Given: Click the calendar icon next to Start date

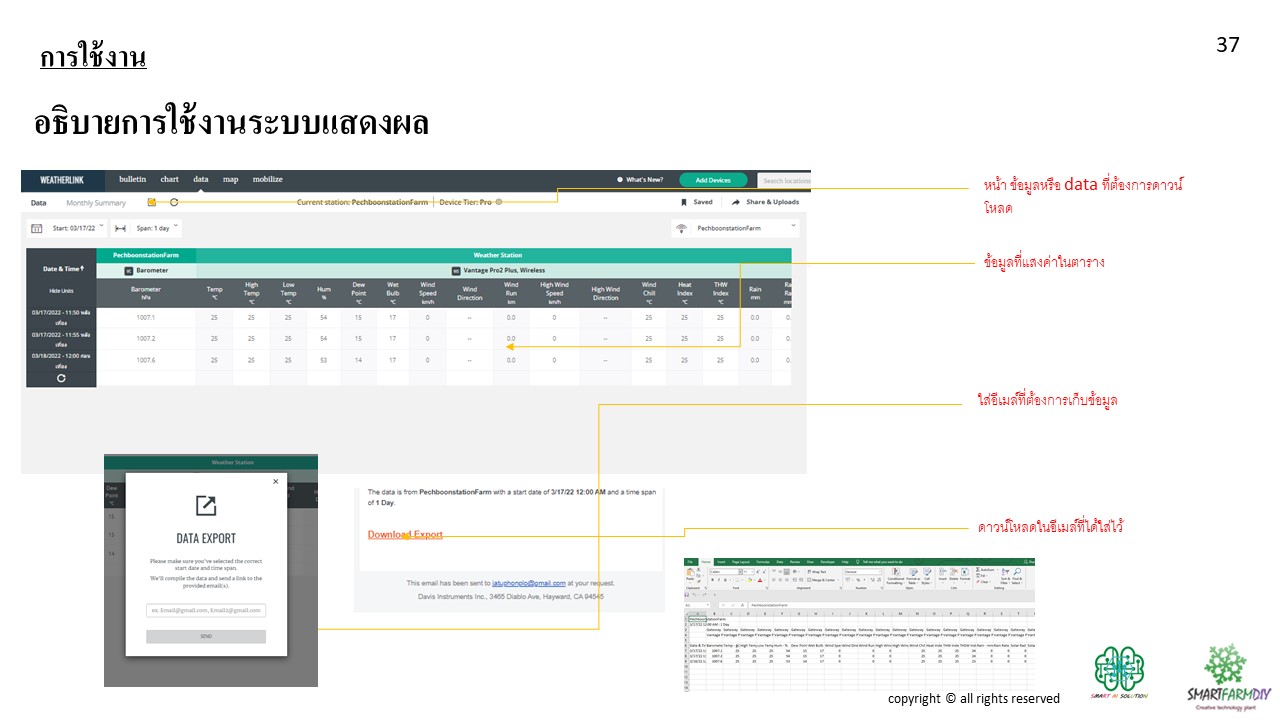Looking at the screenshot, I should [37, 229].
